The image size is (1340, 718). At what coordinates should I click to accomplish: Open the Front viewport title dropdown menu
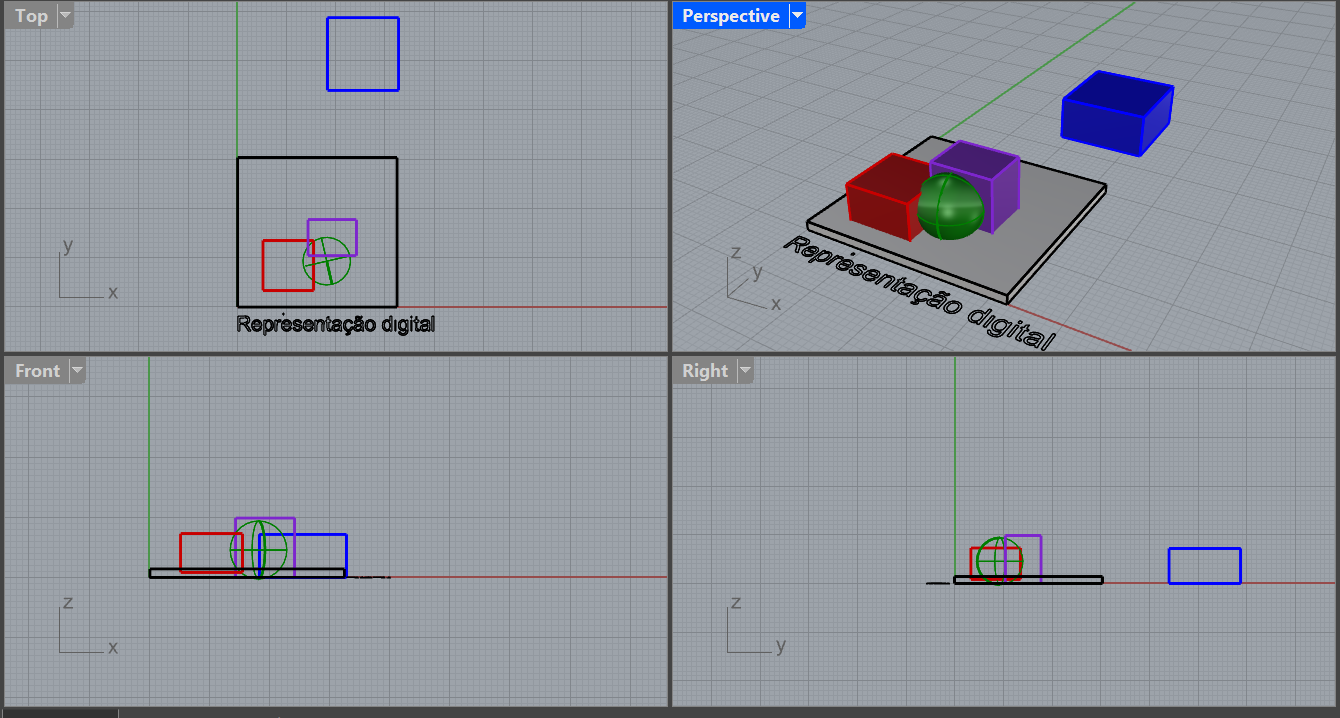click(x=77, y=370)
